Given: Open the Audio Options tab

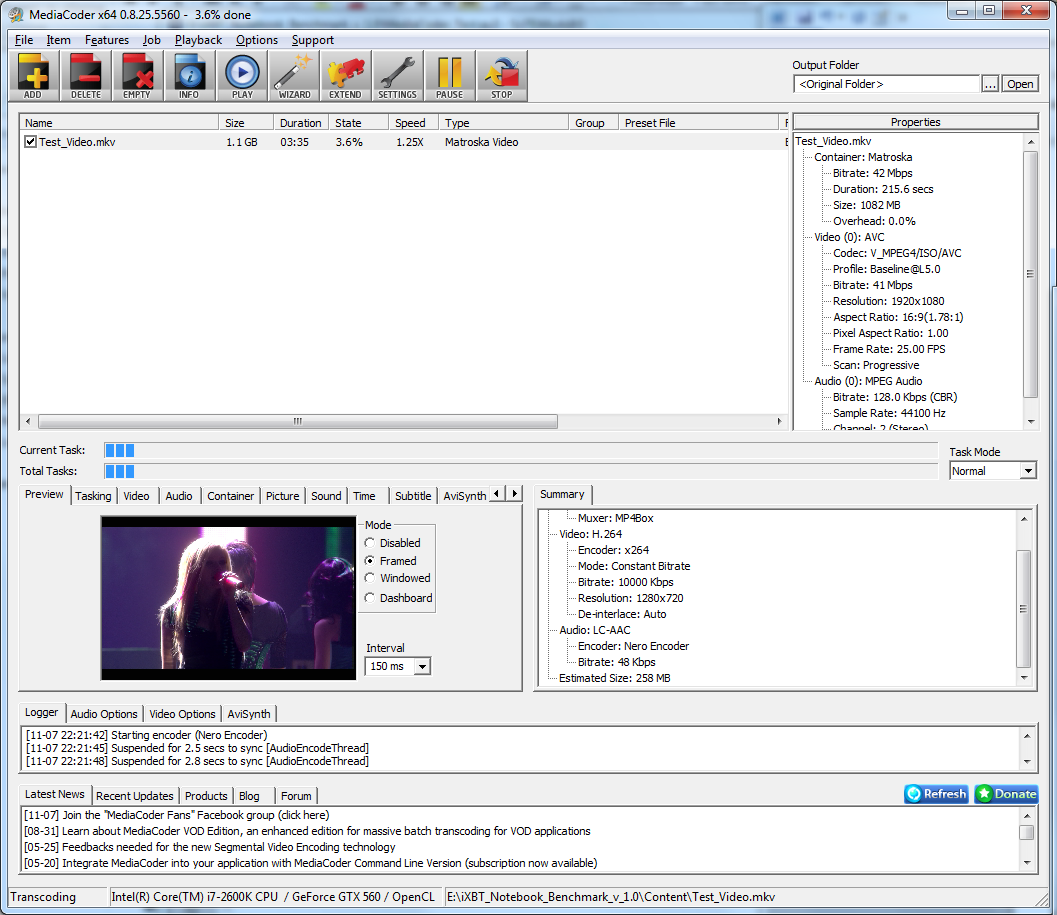Looking at the screenshot, I should pos(104,713).
